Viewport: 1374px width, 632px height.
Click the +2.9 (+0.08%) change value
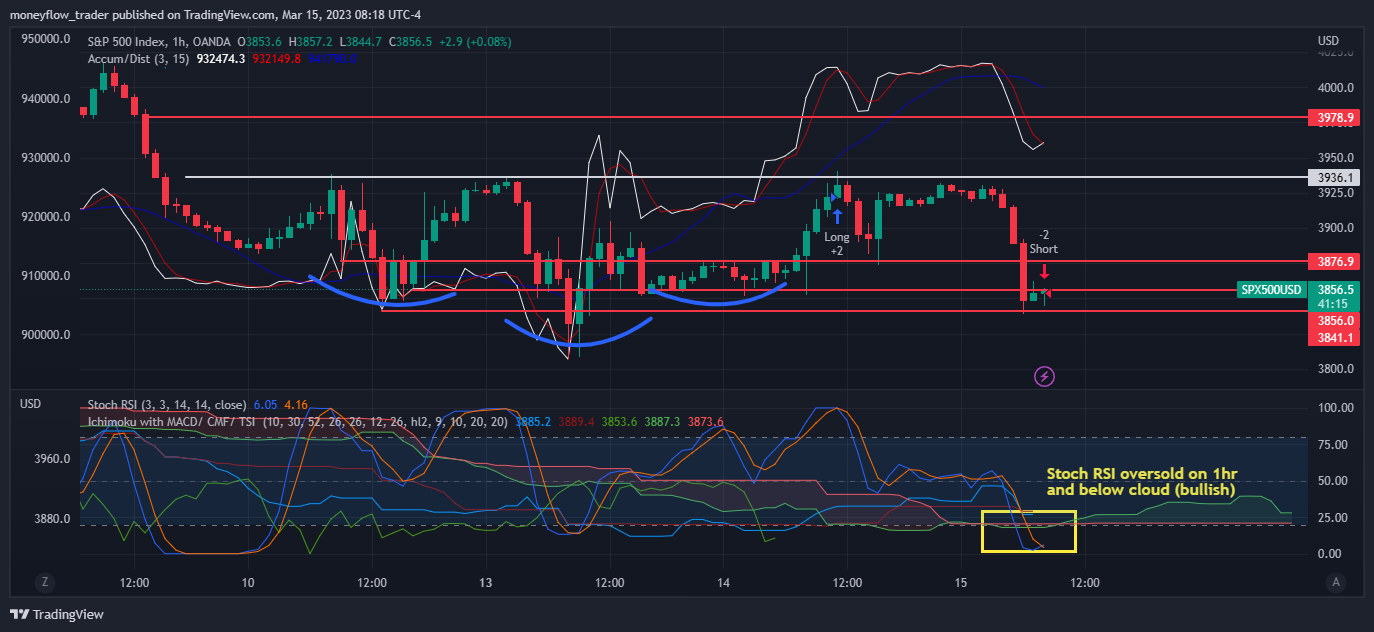pyautogui.click(x=475, y=42)
